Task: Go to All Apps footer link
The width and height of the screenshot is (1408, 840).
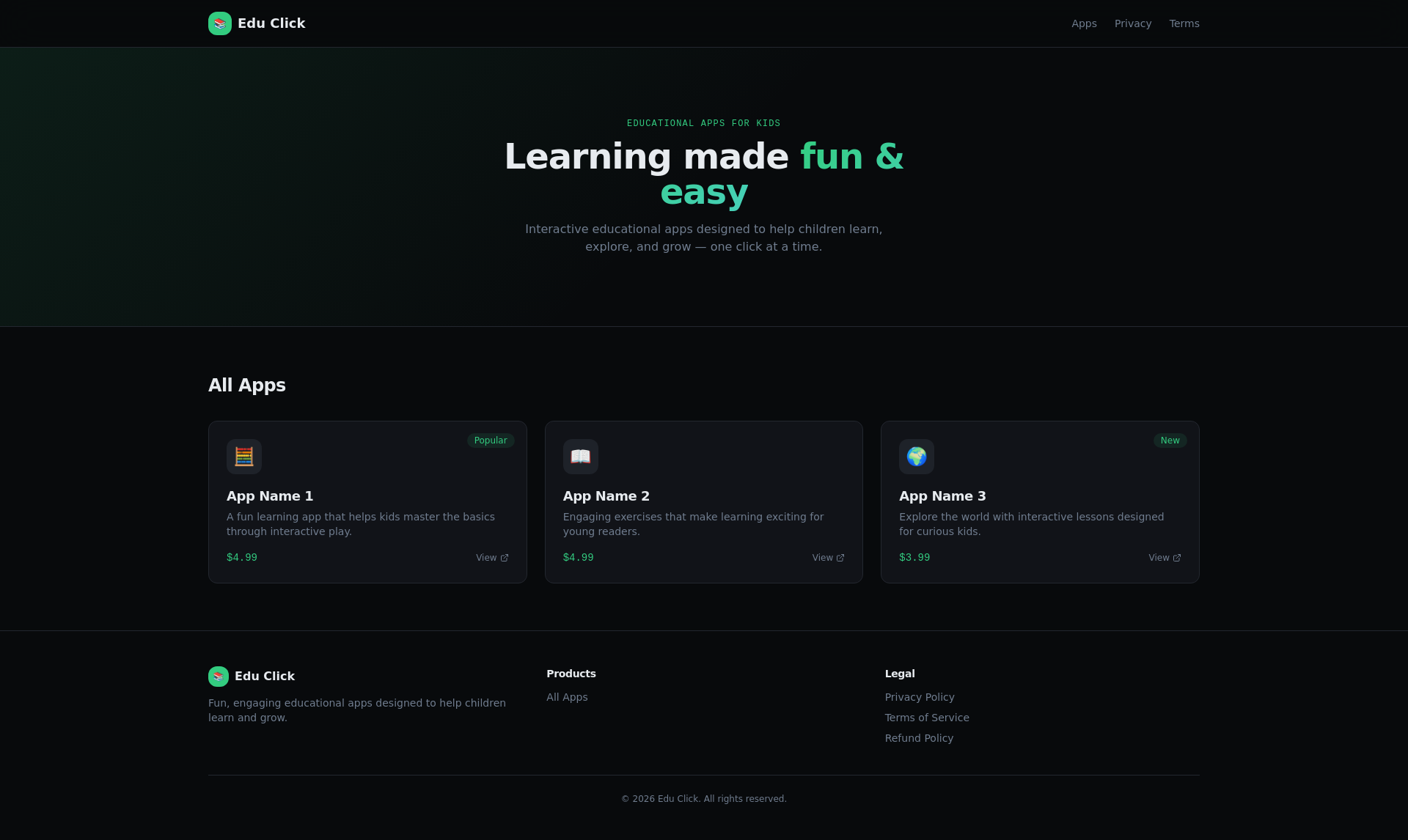Action: click(x=567, y=697)
